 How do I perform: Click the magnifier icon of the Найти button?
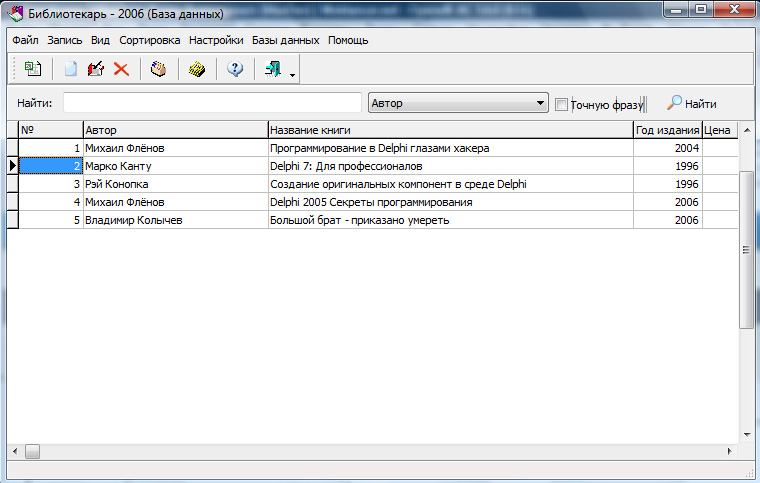pyautogui.click(x=674, y=103)
